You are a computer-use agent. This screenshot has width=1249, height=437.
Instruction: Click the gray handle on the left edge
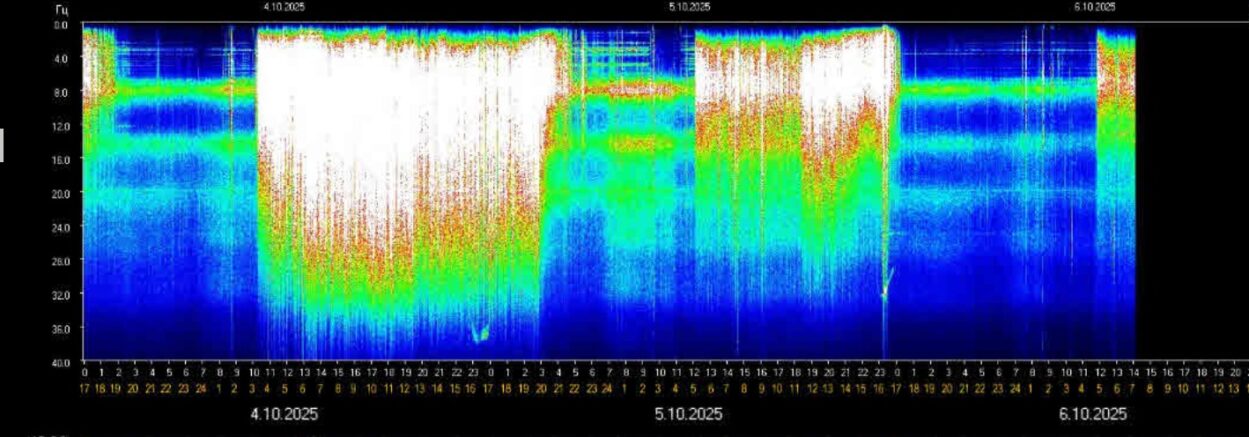coord(2,145)
